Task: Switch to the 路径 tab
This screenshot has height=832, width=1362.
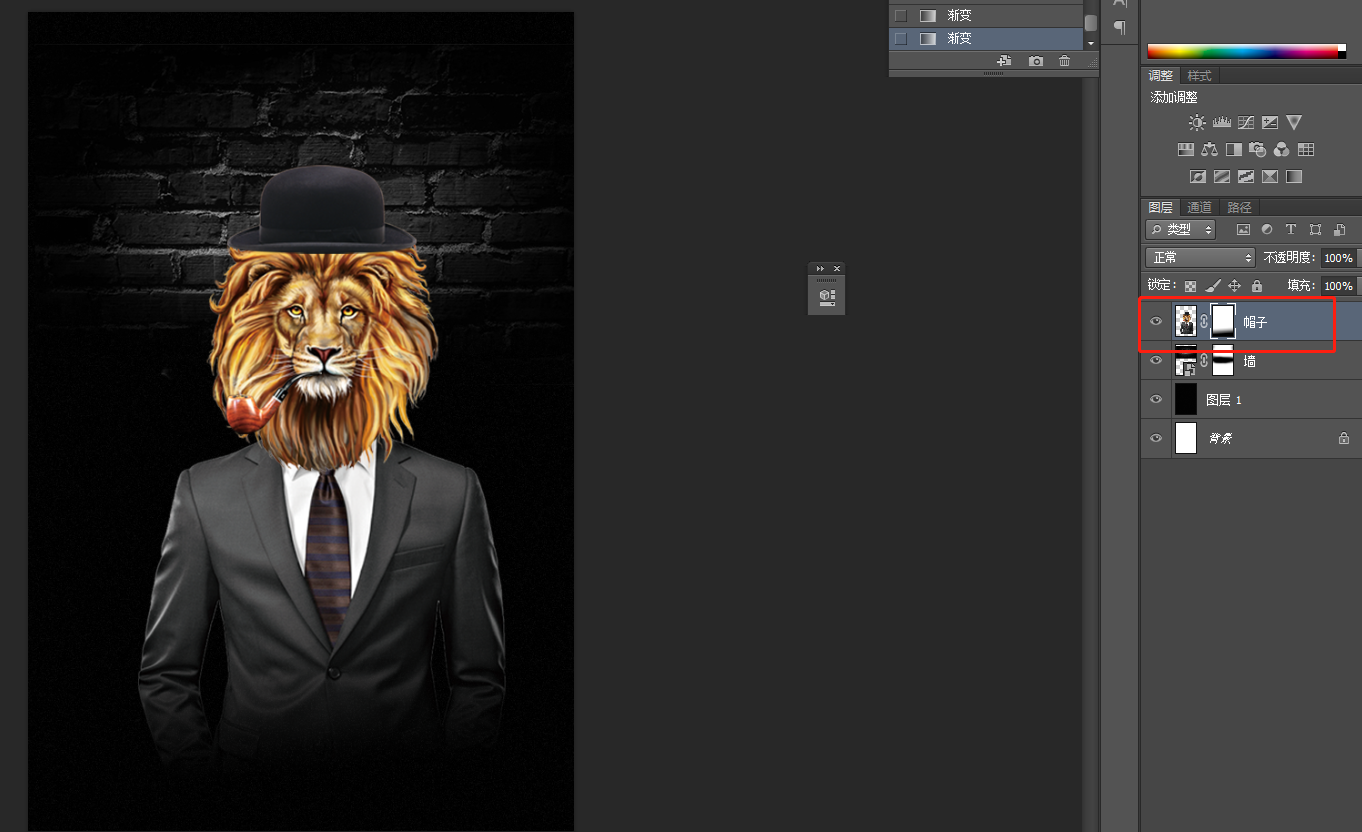Action: 1239,208
